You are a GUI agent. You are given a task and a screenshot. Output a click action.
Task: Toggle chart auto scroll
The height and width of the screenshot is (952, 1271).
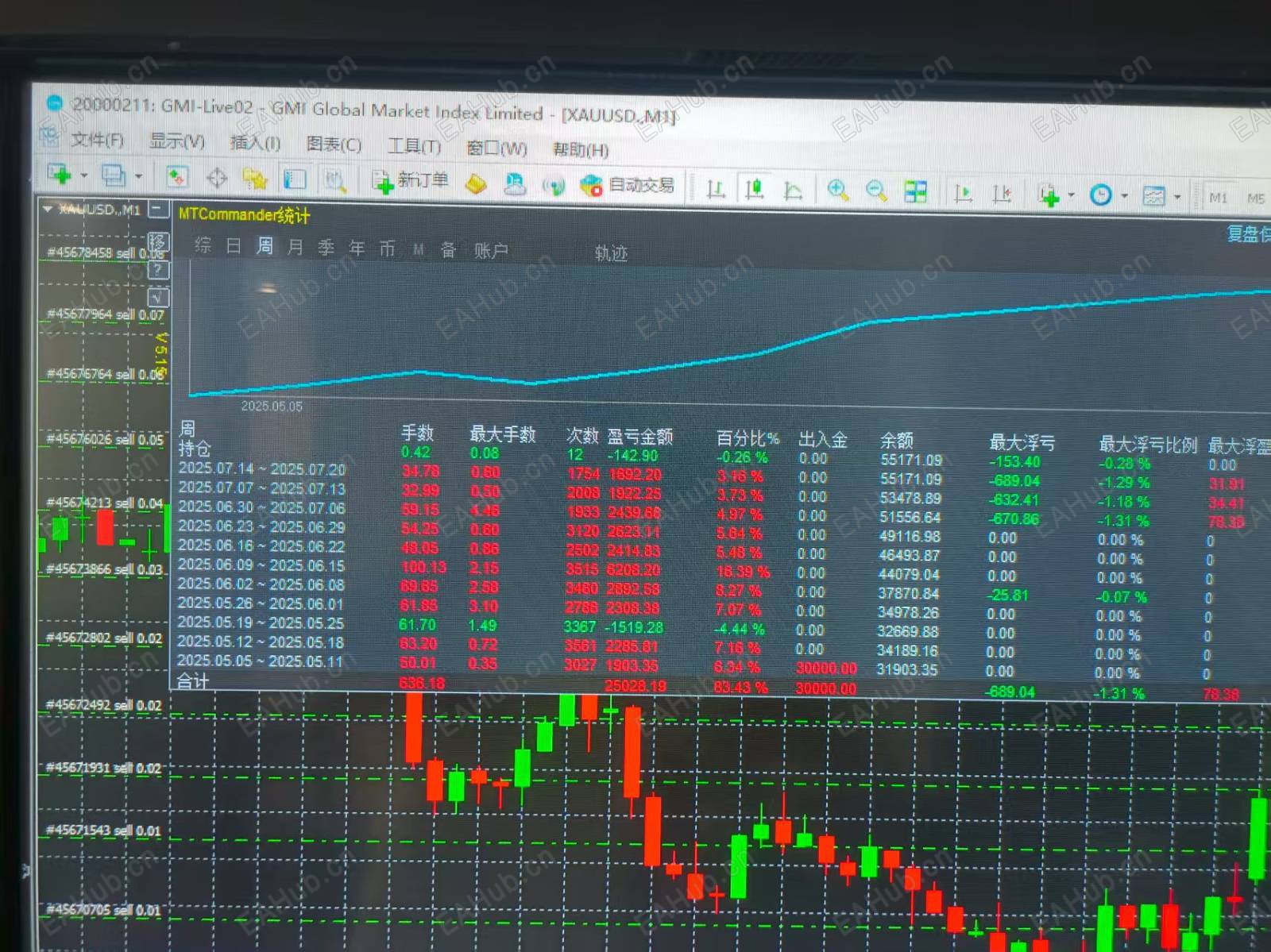[963, 193]
